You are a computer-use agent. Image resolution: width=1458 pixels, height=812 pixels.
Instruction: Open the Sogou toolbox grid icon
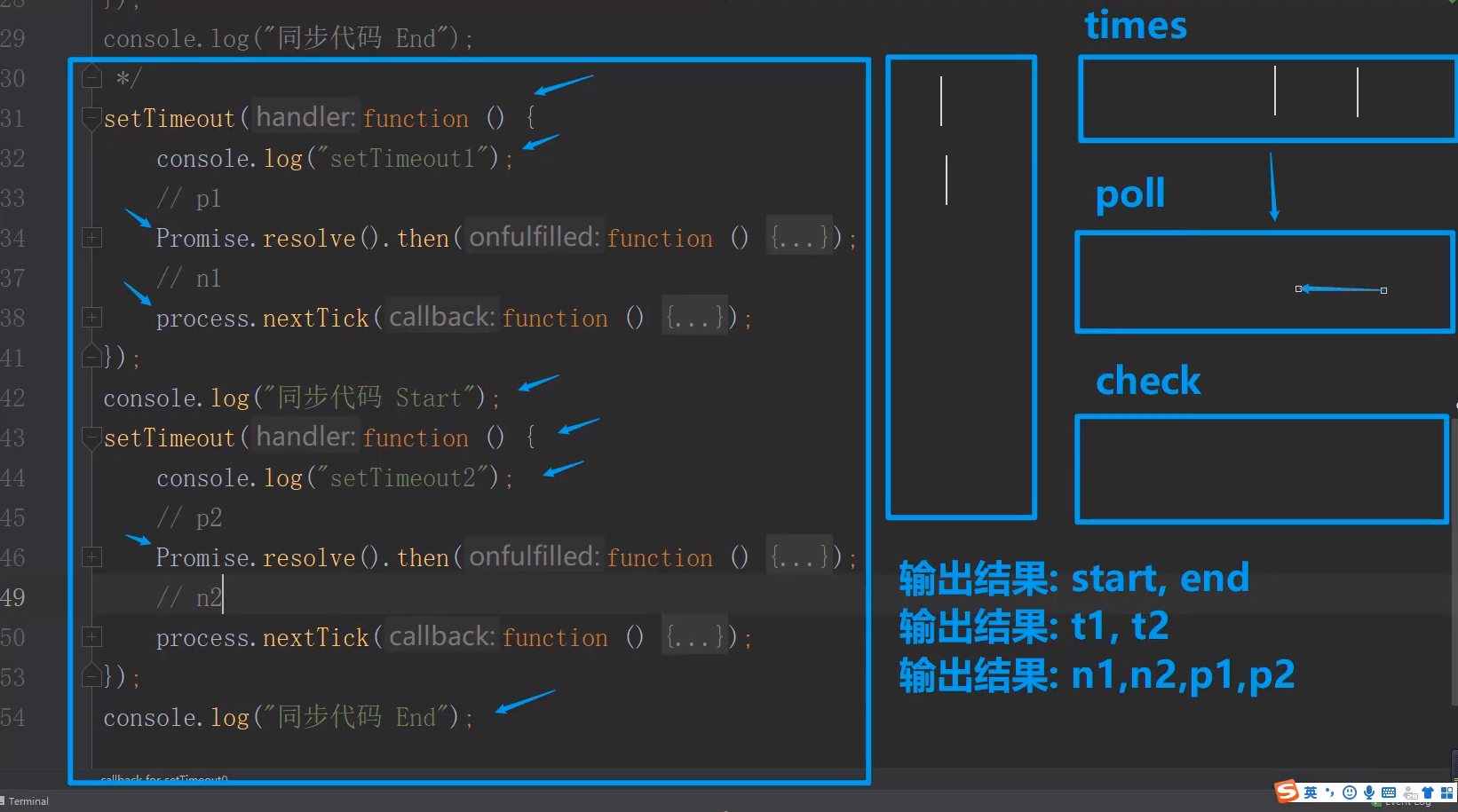click(x=1447, y=792)
